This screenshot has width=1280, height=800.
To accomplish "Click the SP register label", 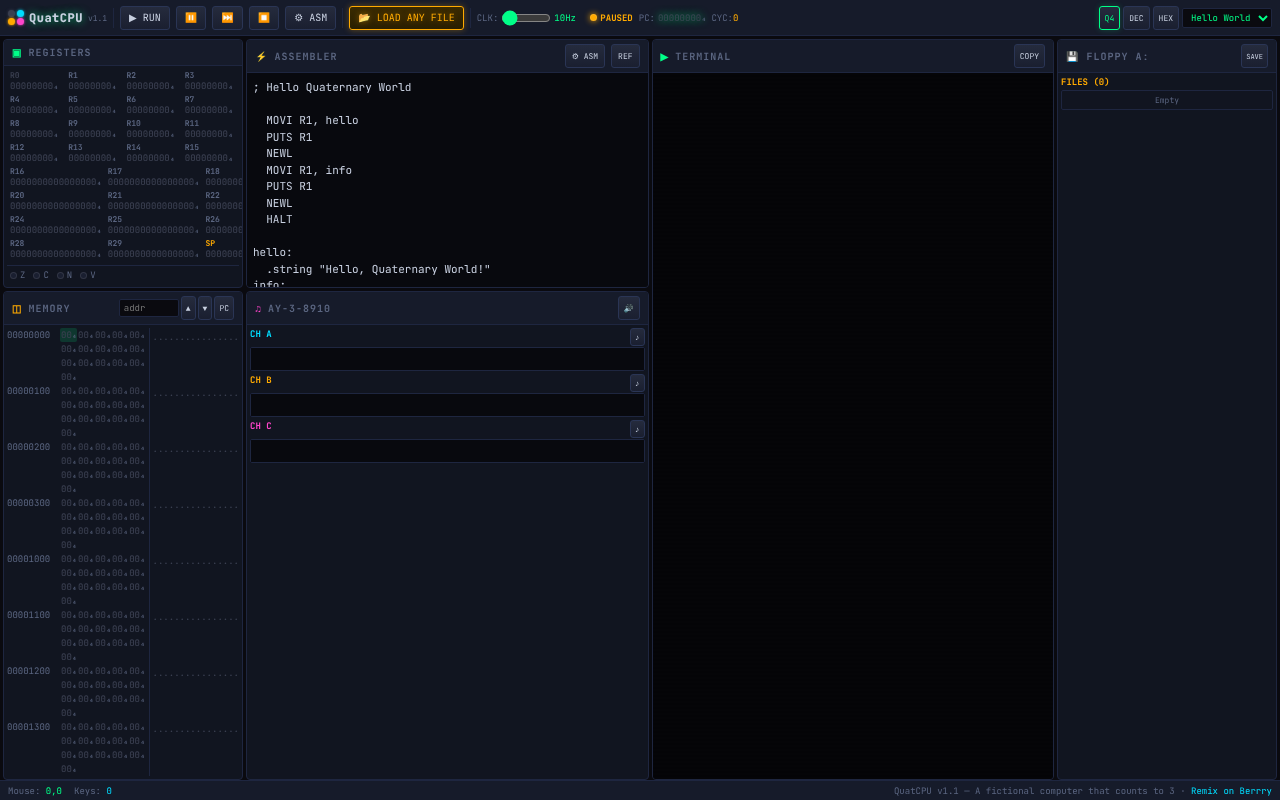I will [210, 244].
